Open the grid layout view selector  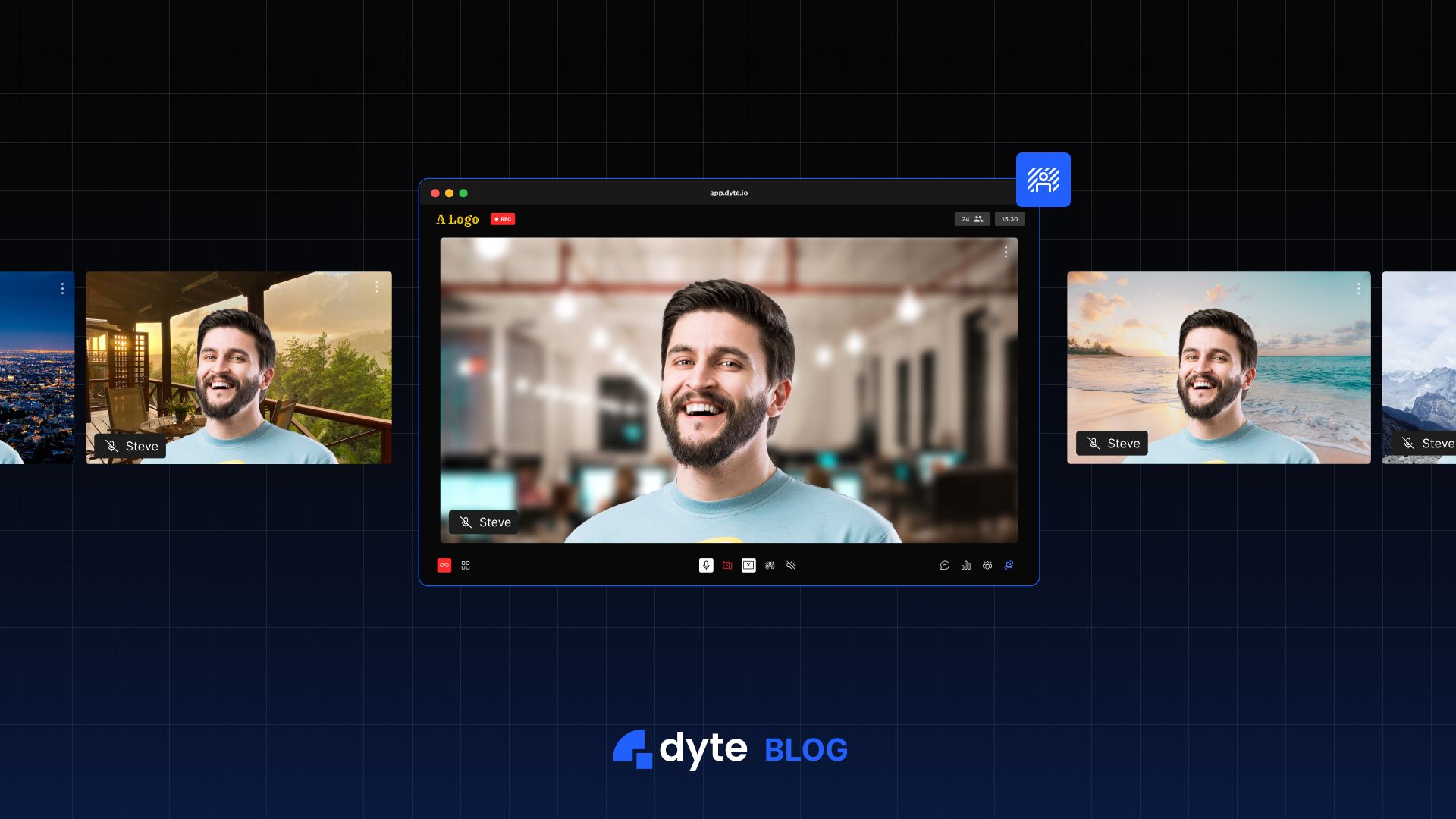(465, 566)
